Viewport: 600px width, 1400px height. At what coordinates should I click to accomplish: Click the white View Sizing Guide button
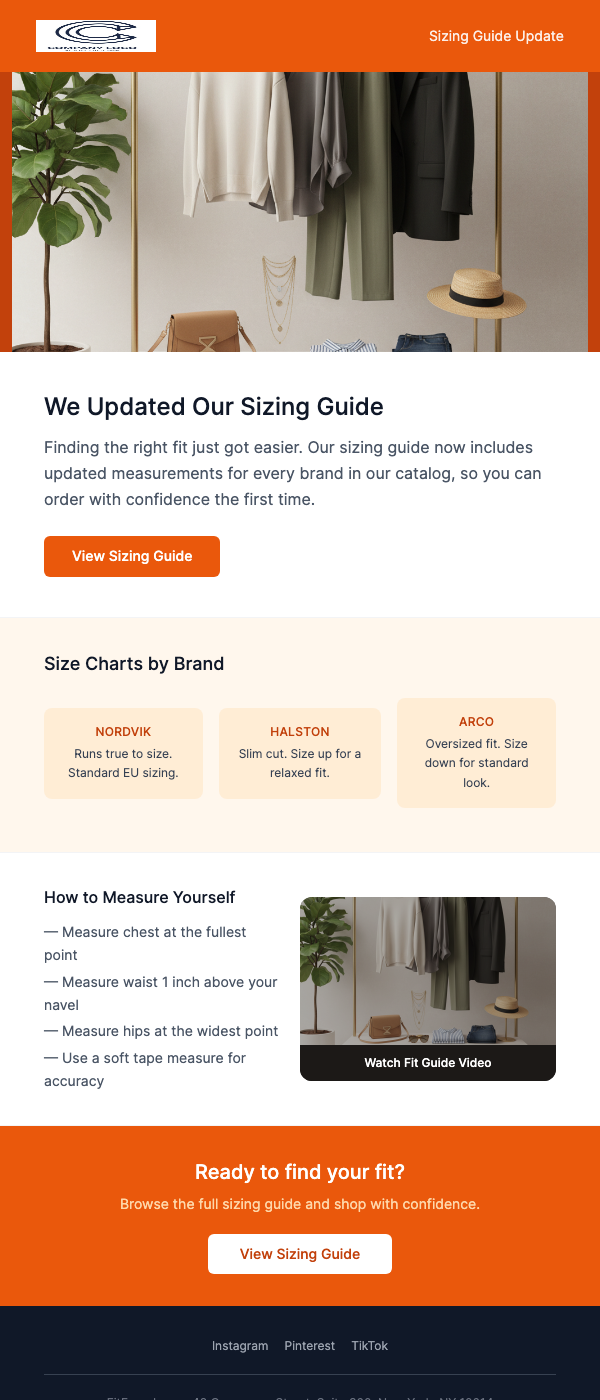299,1253
